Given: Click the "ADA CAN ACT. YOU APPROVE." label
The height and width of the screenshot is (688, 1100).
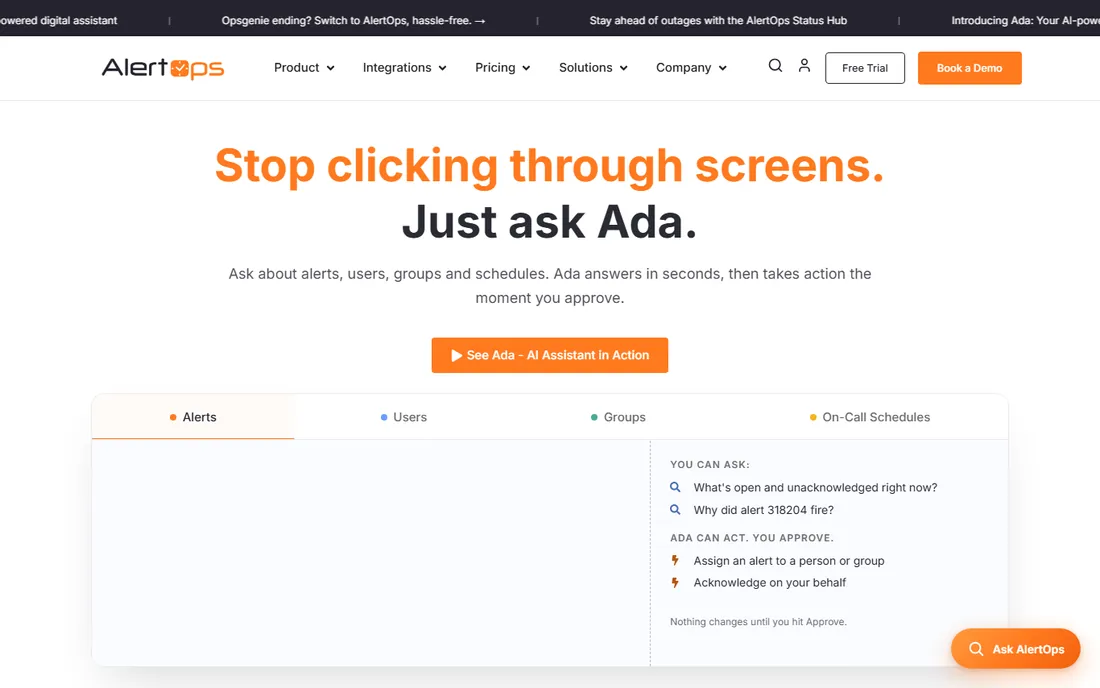Looking at the screenshot, I should 751,538.
